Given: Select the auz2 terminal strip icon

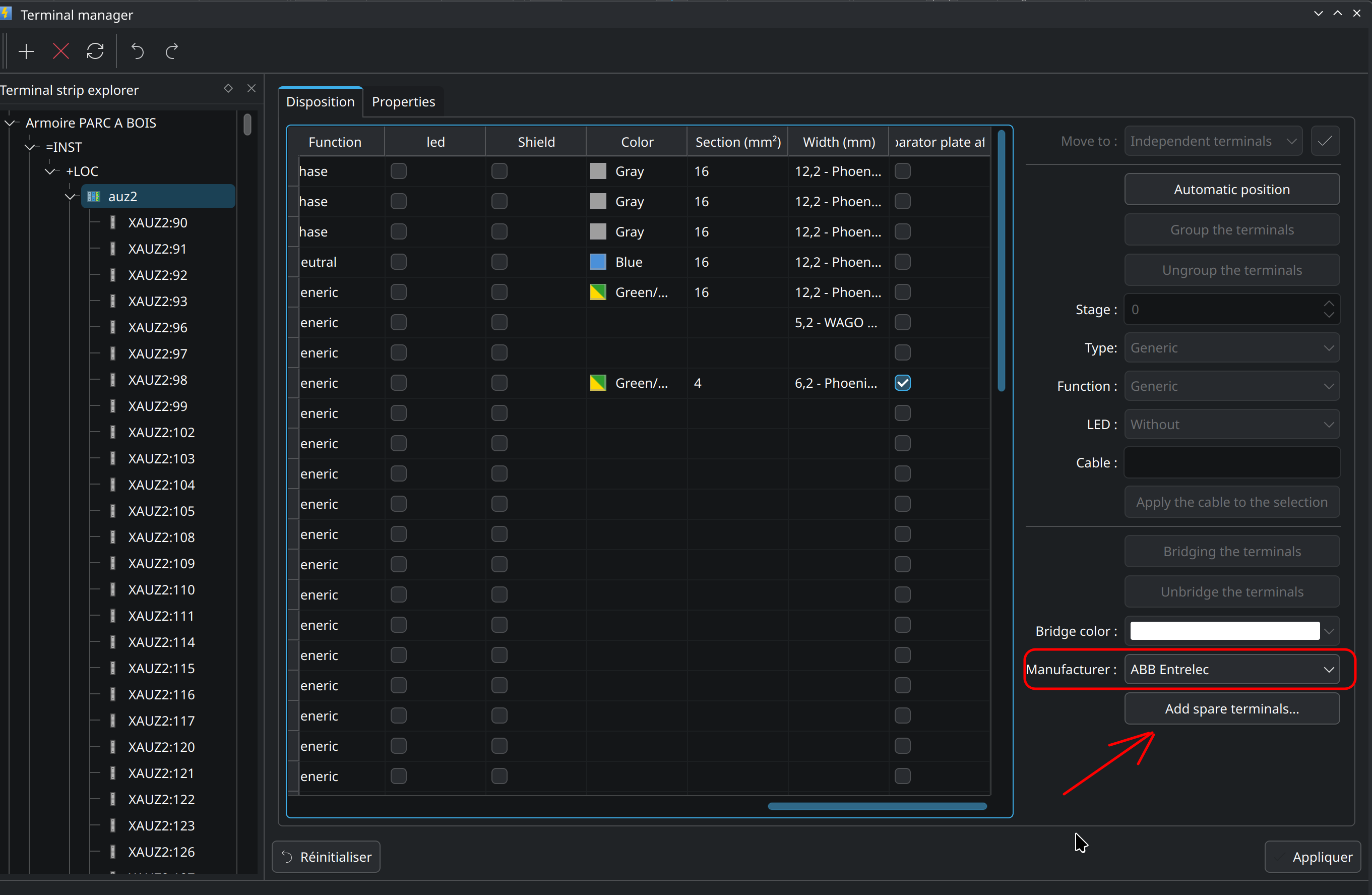Looking at the screenshot, I should (93, 197).
